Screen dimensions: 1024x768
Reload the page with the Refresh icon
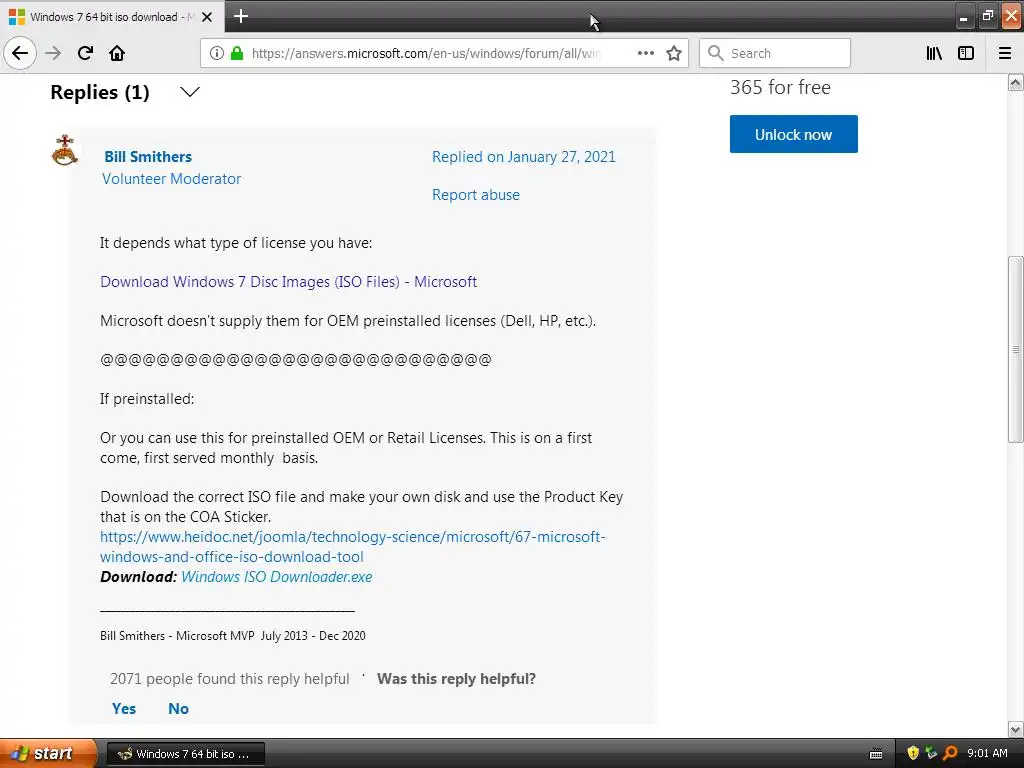coord(85,53)
